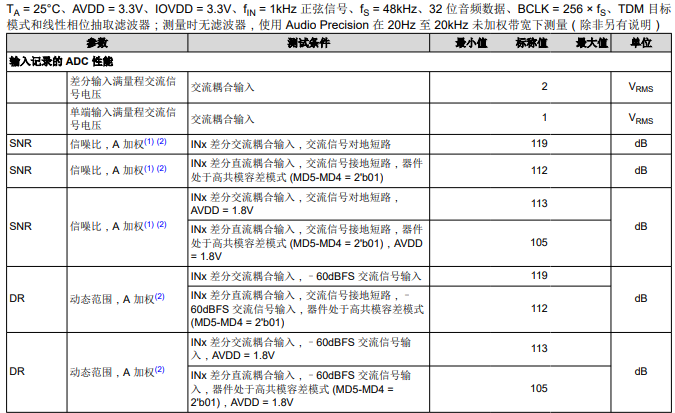Click the '最小值' column header
The width and height of the screenshot is (675, 413).
pos(471,43)
